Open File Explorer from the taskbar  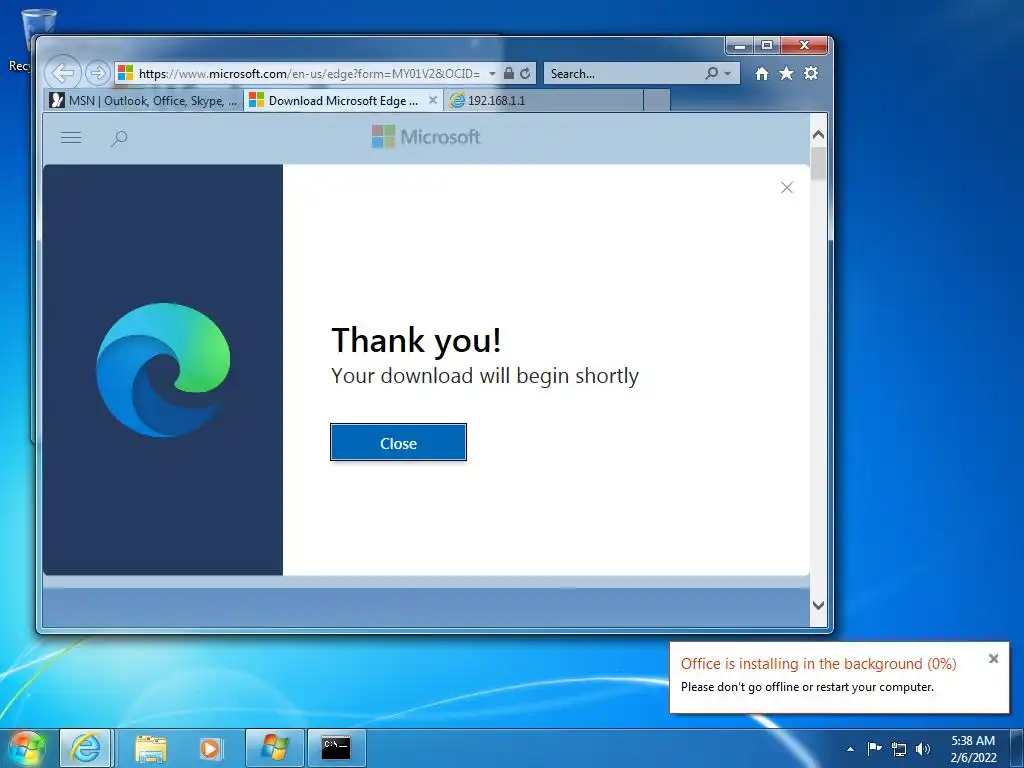tap(151, 748)
